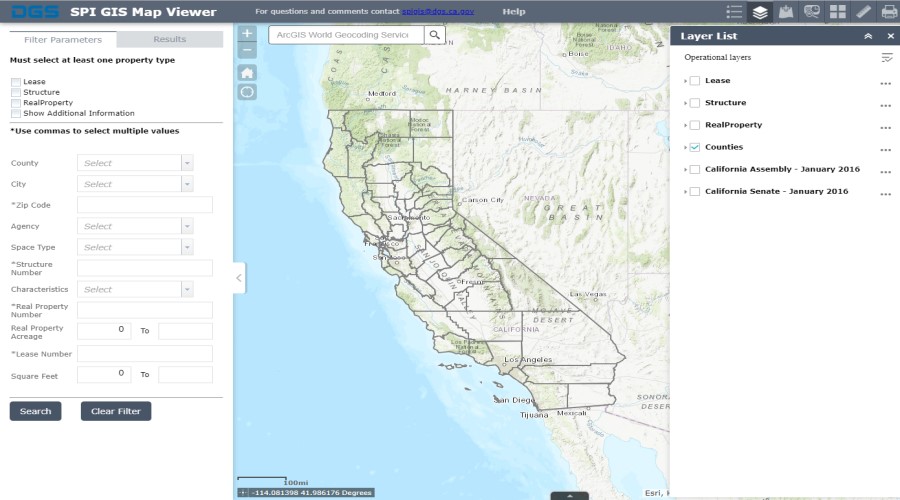The width and height of the screenshot is (900, 500).
Task: Open the Print widget icon
Action: coord(888,12)
